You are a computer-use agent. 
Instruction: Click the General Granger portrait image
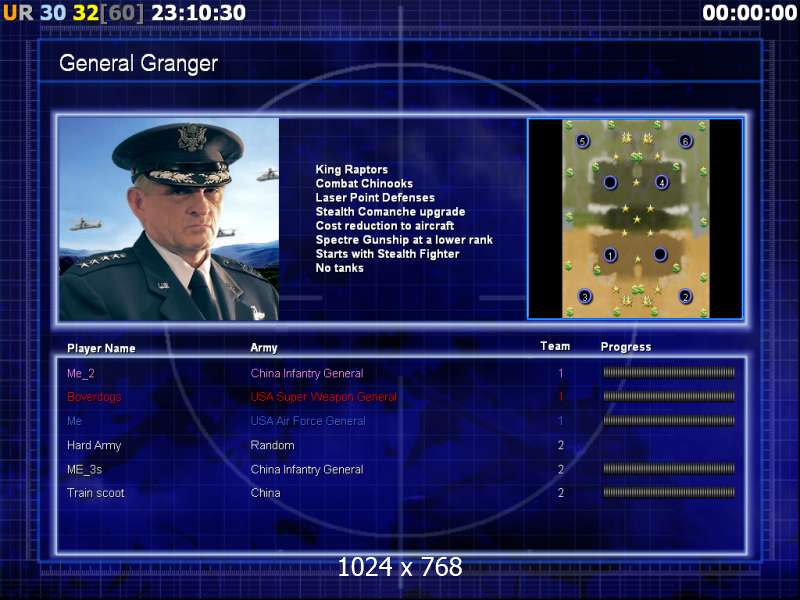click(x=169, y=219)
